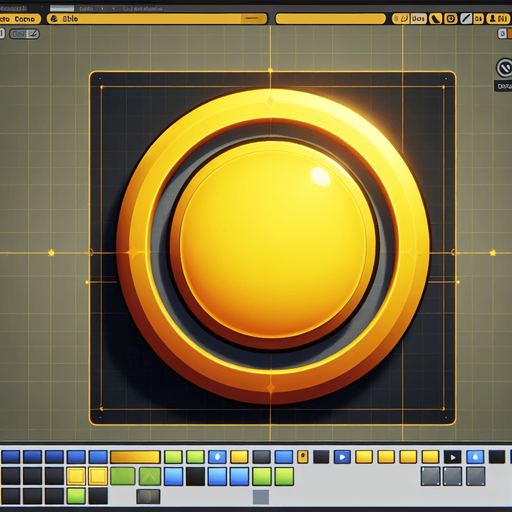Click the document icon at the canvas top-right corner

click(x=503, y=33)
